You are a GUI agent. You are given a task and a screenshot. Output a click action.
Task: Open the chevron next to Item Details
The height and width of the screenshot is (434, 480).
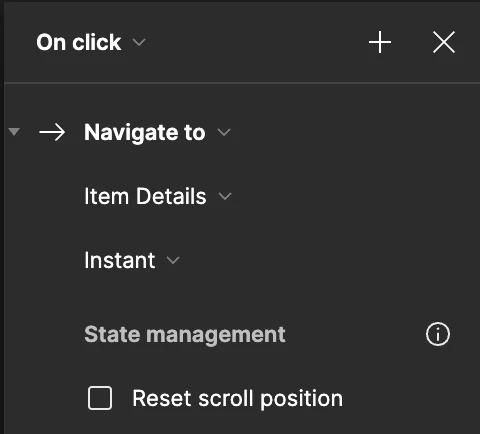coord(225,196)
